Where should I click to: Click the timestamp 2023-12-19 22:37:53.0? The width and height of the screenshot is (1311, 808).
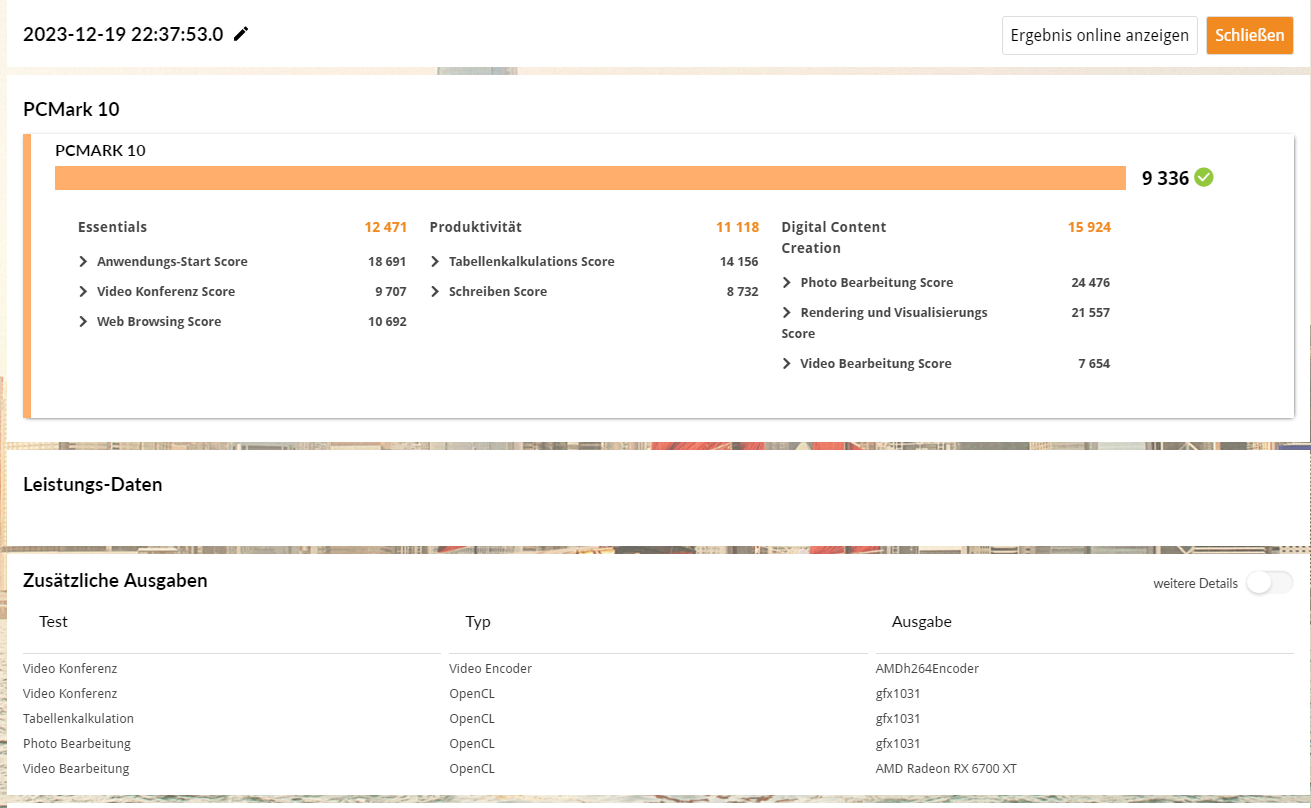(x=123, y=34)
